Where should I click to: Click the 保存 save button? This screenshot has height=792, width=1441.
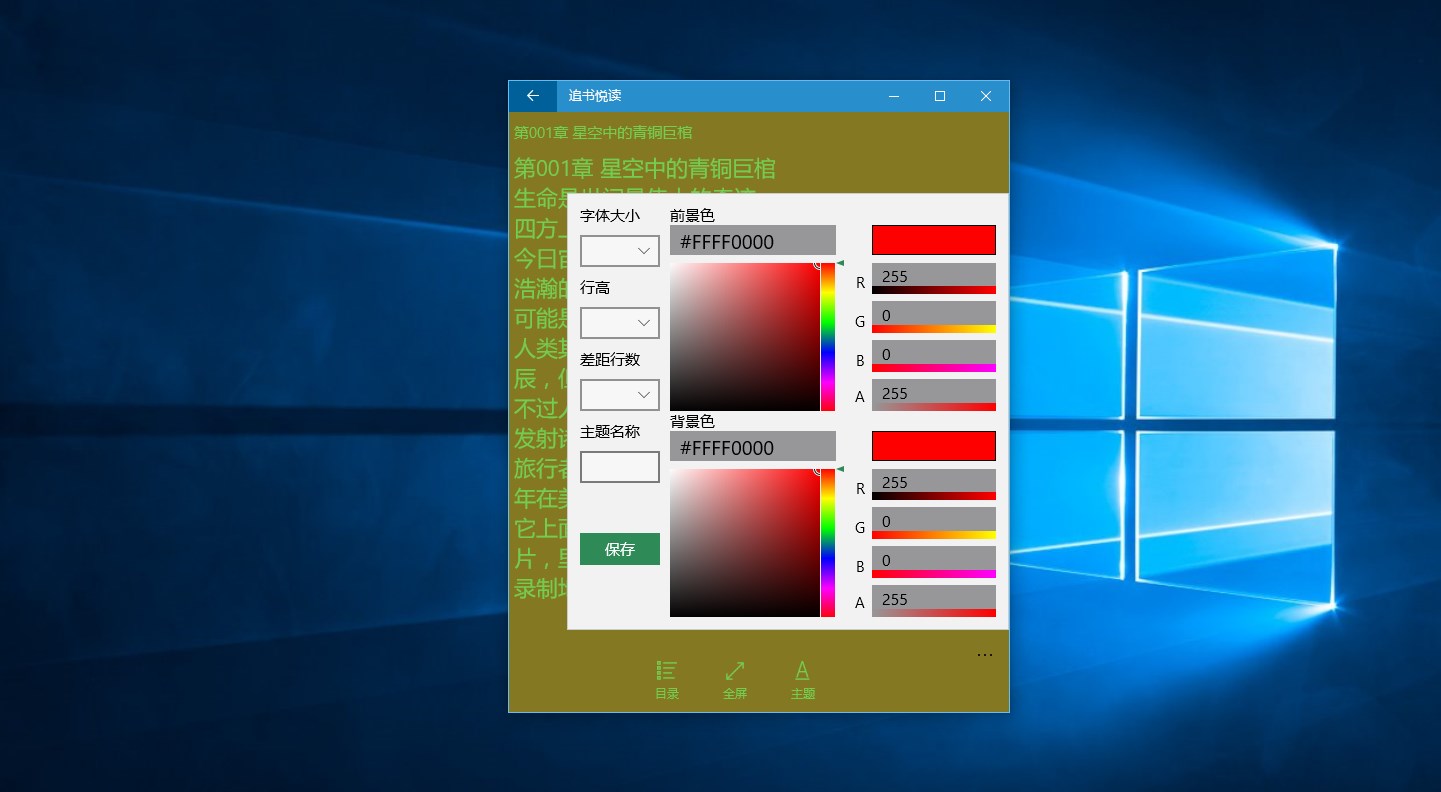619,548
